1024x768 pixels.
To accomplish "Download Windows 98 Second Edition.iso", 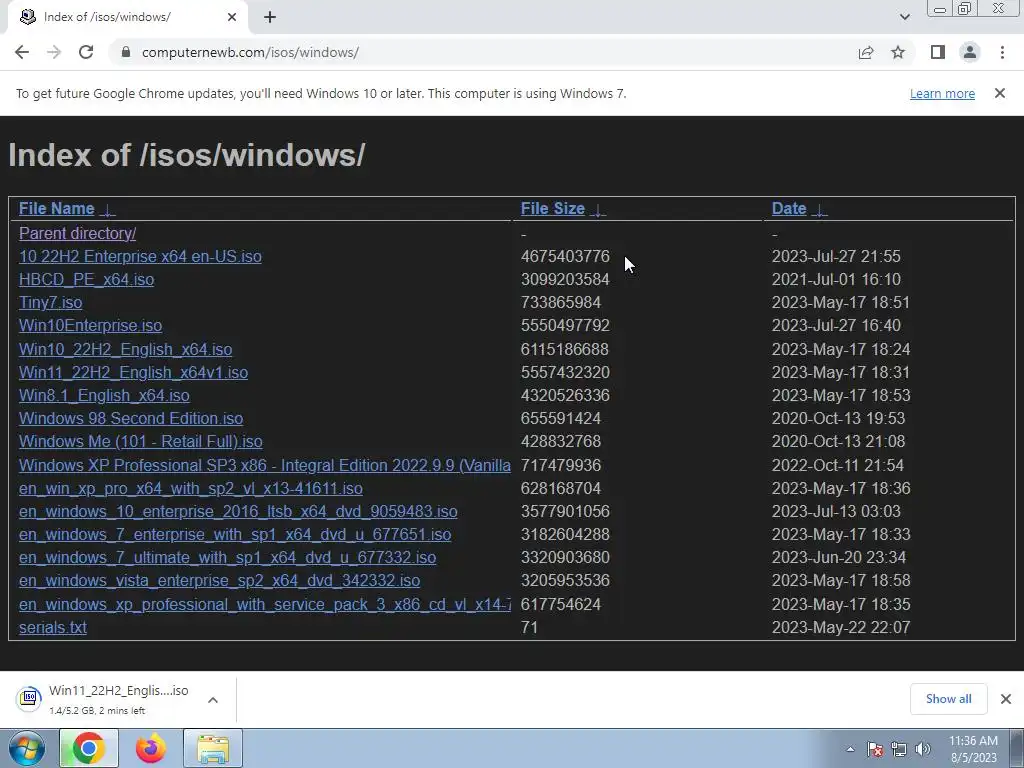I will 131,418.
